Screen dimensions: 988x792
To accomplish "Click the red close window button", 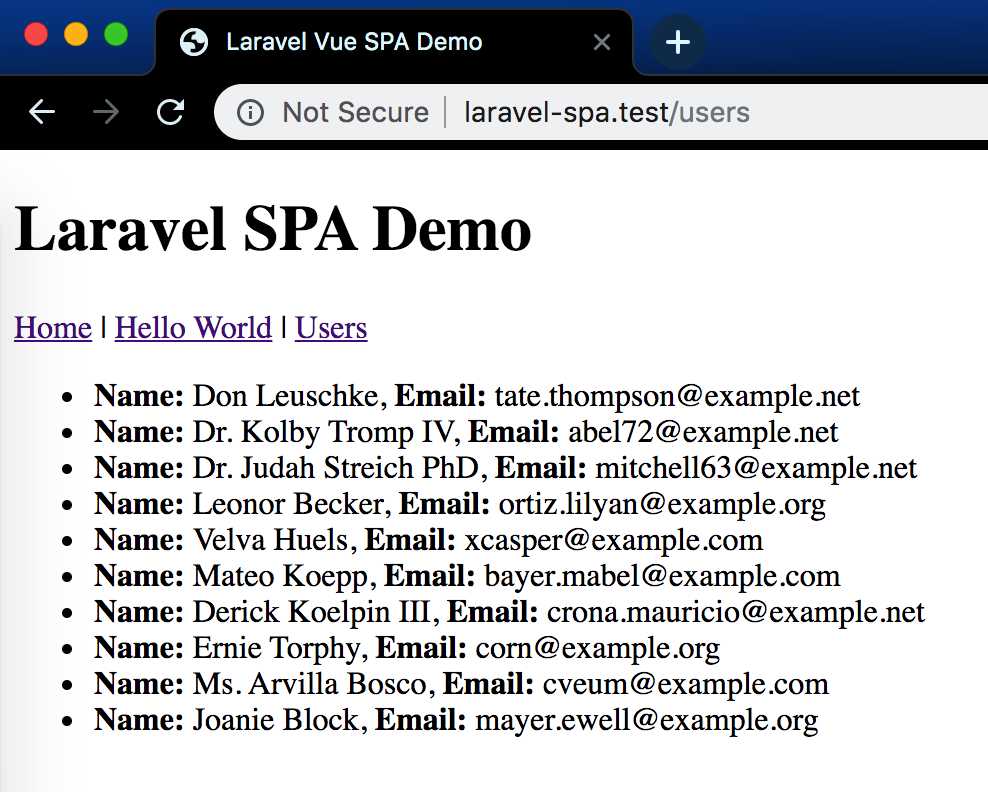I will 36,34.
